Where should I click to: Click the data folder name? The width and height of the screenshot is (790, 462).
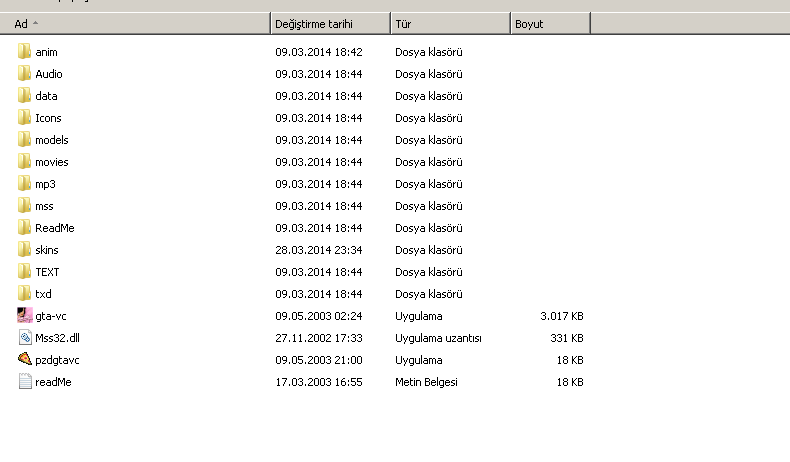[x=46, y=96]
